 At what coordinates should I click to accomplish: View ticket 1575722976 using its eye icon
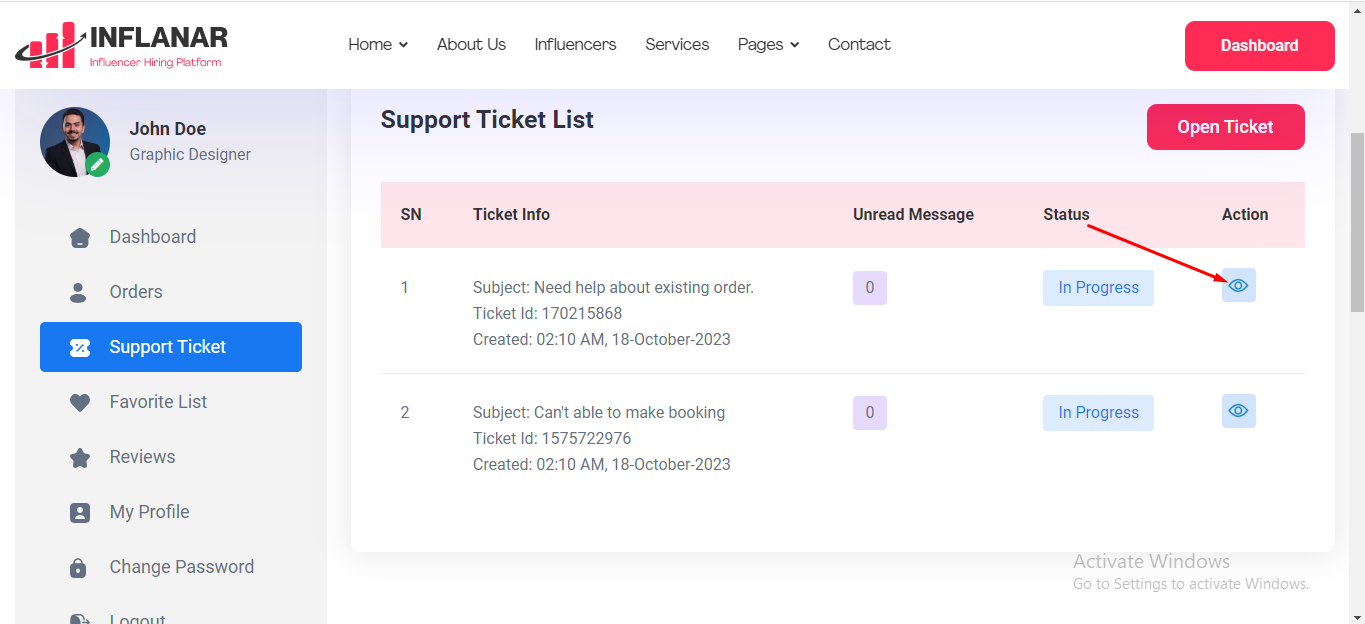coord(1238,411)
